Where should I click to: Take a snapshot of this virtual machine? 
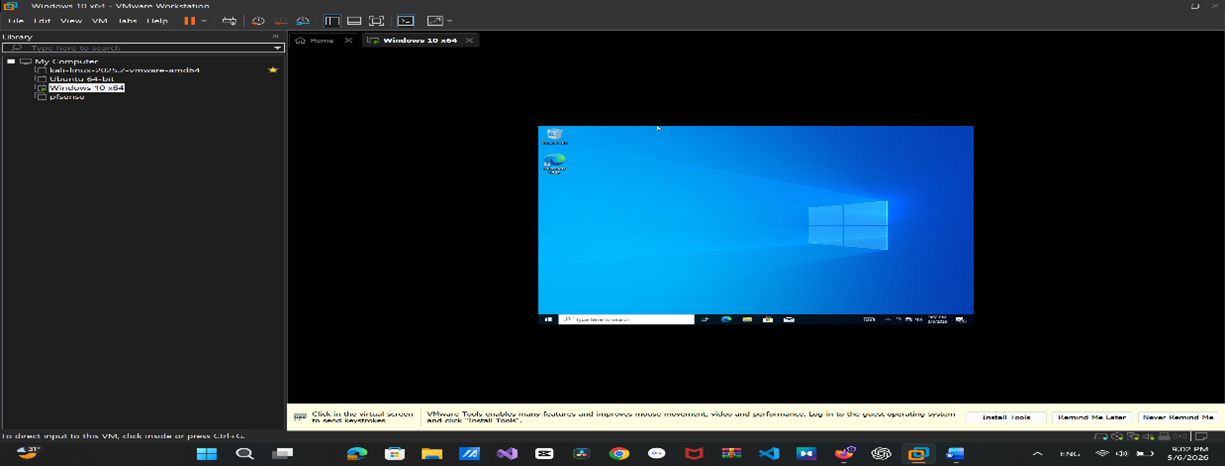pyautogui.click(x=257, y=20)
